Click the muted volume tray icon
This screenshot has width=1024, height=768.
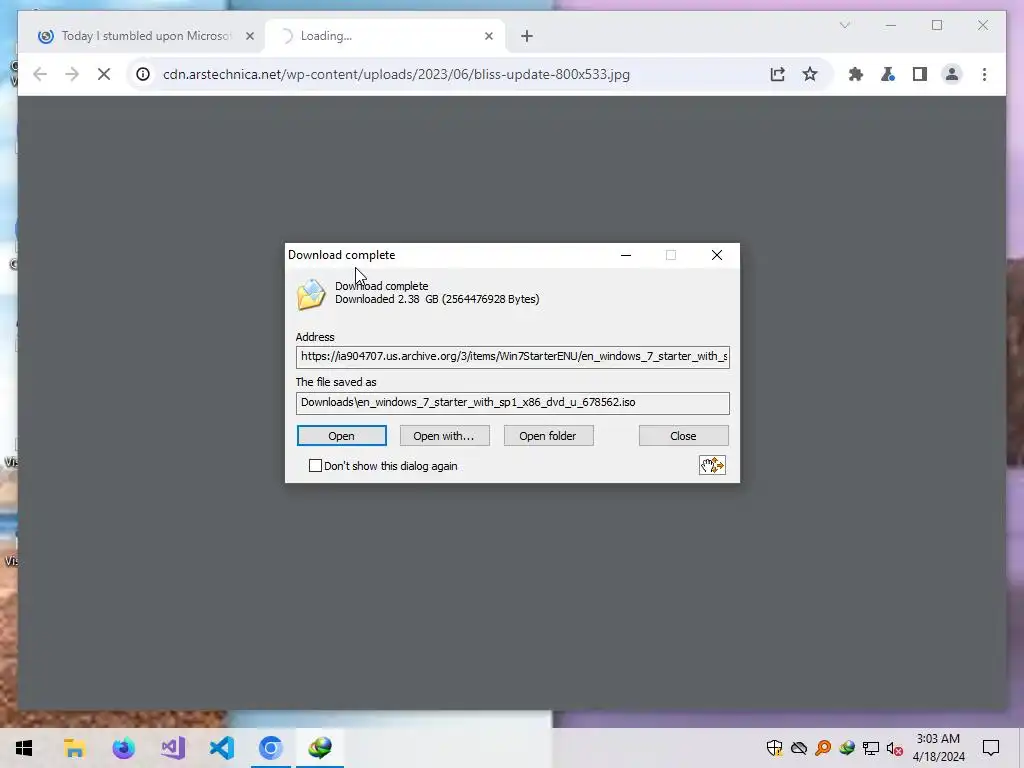click(895, 748)
